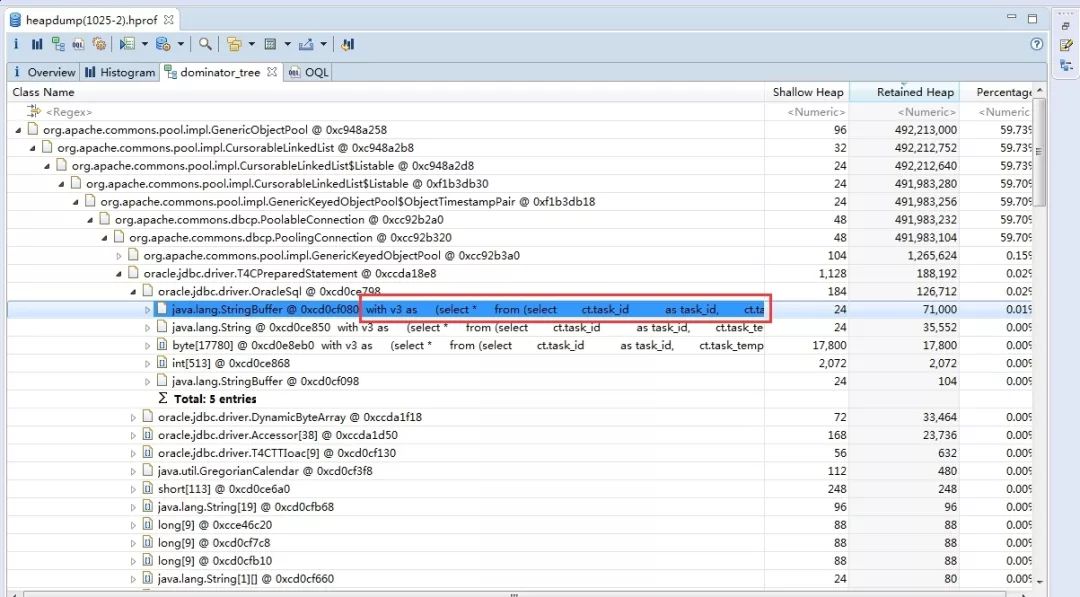Viewport: 1080px width, 597px height.
Task: Expand DynamicByteArray @ 0xccda1f18 node
Action: point(134,417)
